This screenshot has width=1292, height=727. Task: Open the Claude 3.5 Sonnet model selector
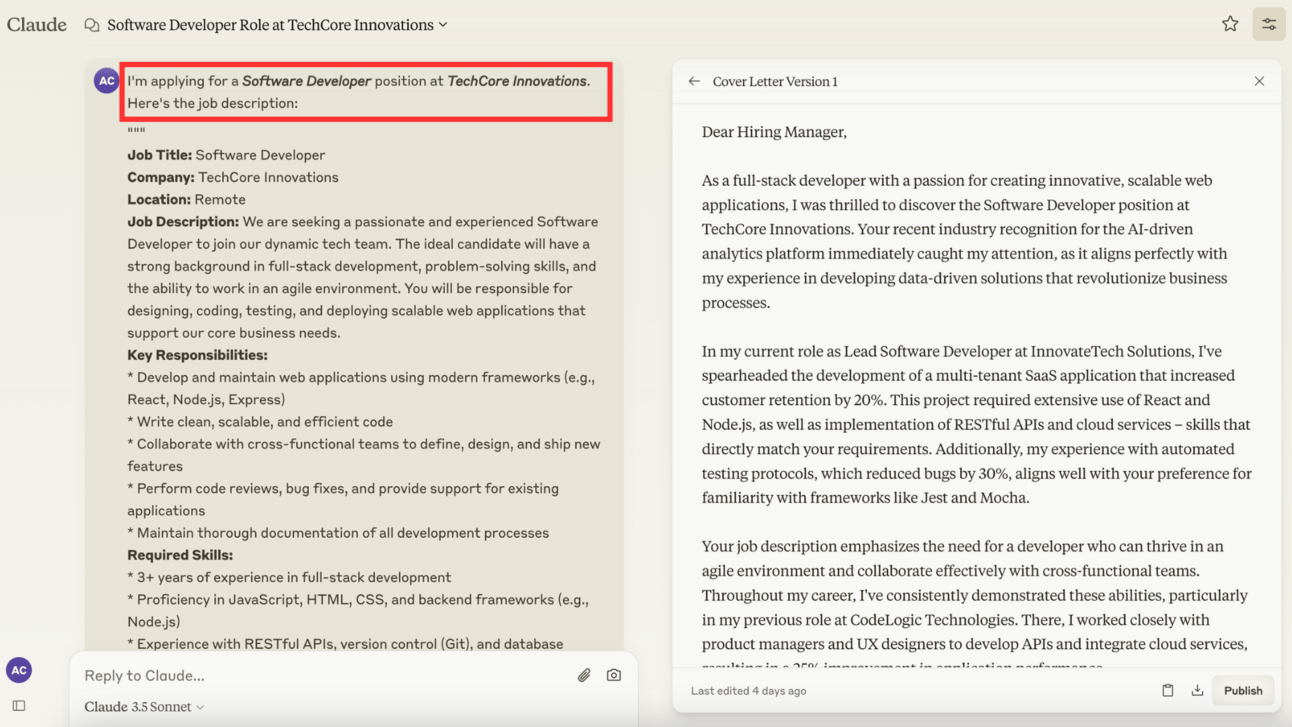145,707
